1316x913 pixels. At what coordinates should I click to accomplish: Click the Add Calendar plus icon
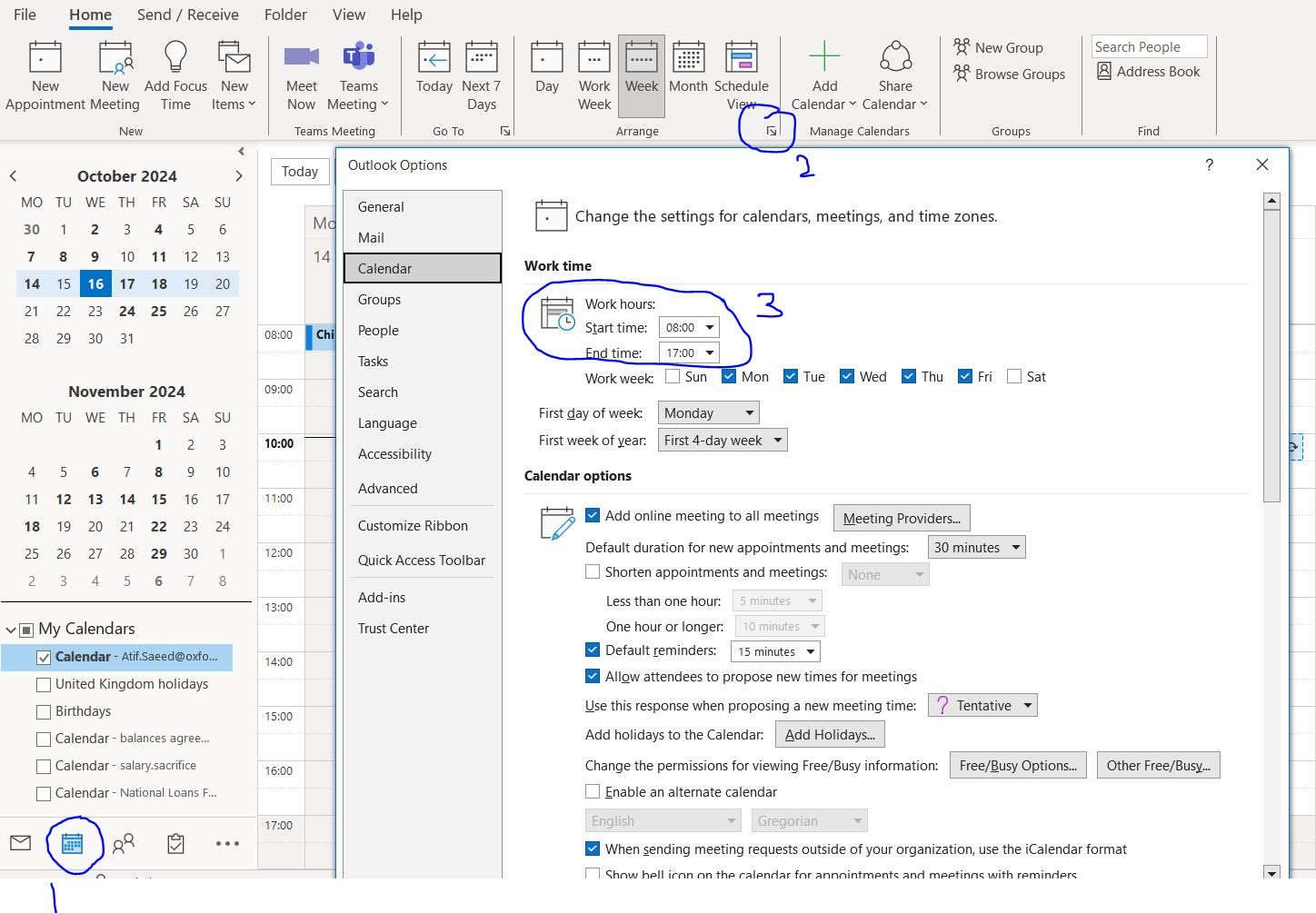(x=824, y=56)
